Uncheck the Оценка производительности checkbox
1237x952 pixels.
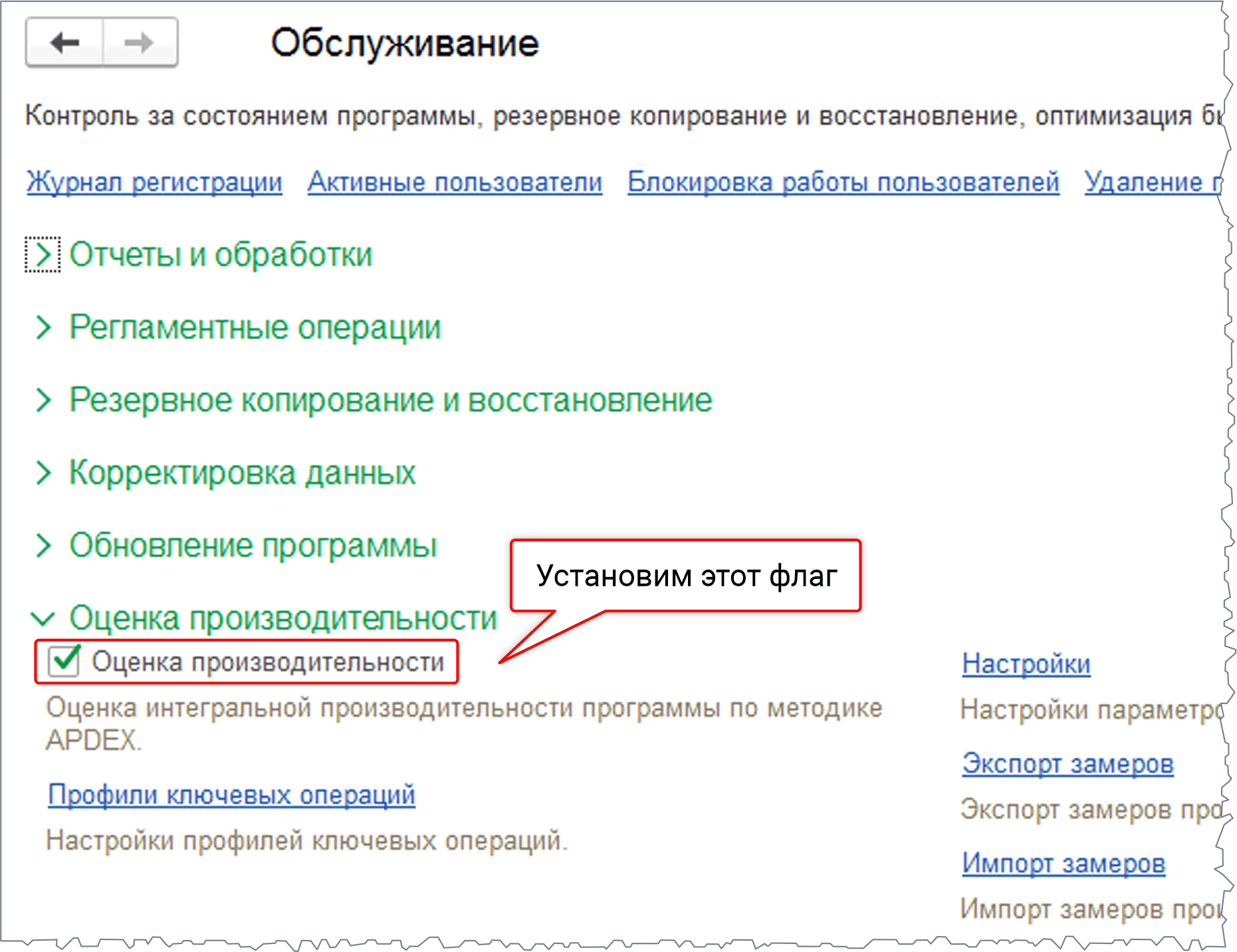[64, 661]
